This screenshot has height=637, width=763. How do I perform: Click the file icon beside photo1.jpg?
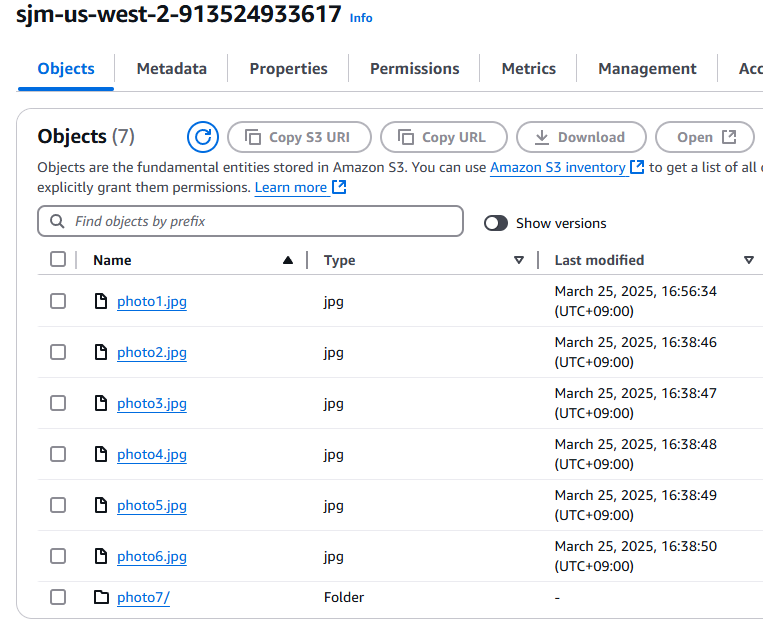pyautogui.click(x=101, y=301)
